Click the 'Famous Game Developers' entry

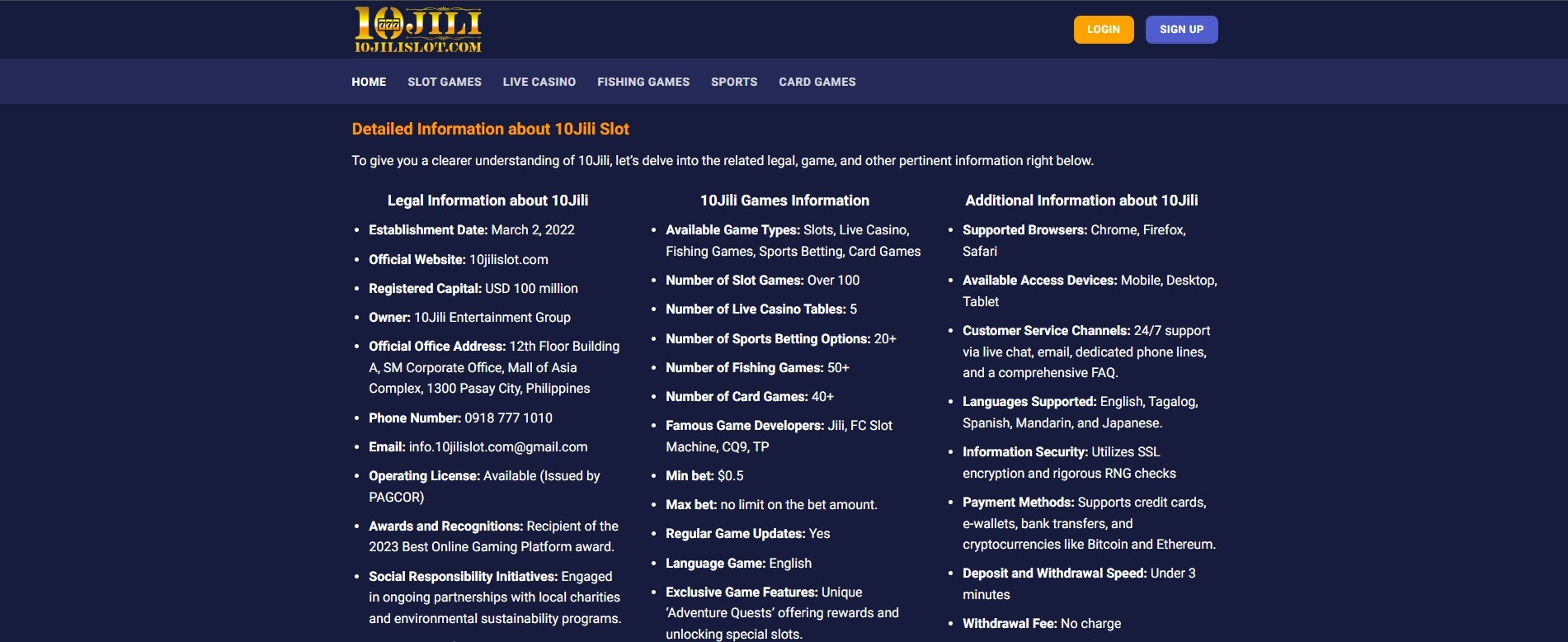coord(779,436)
